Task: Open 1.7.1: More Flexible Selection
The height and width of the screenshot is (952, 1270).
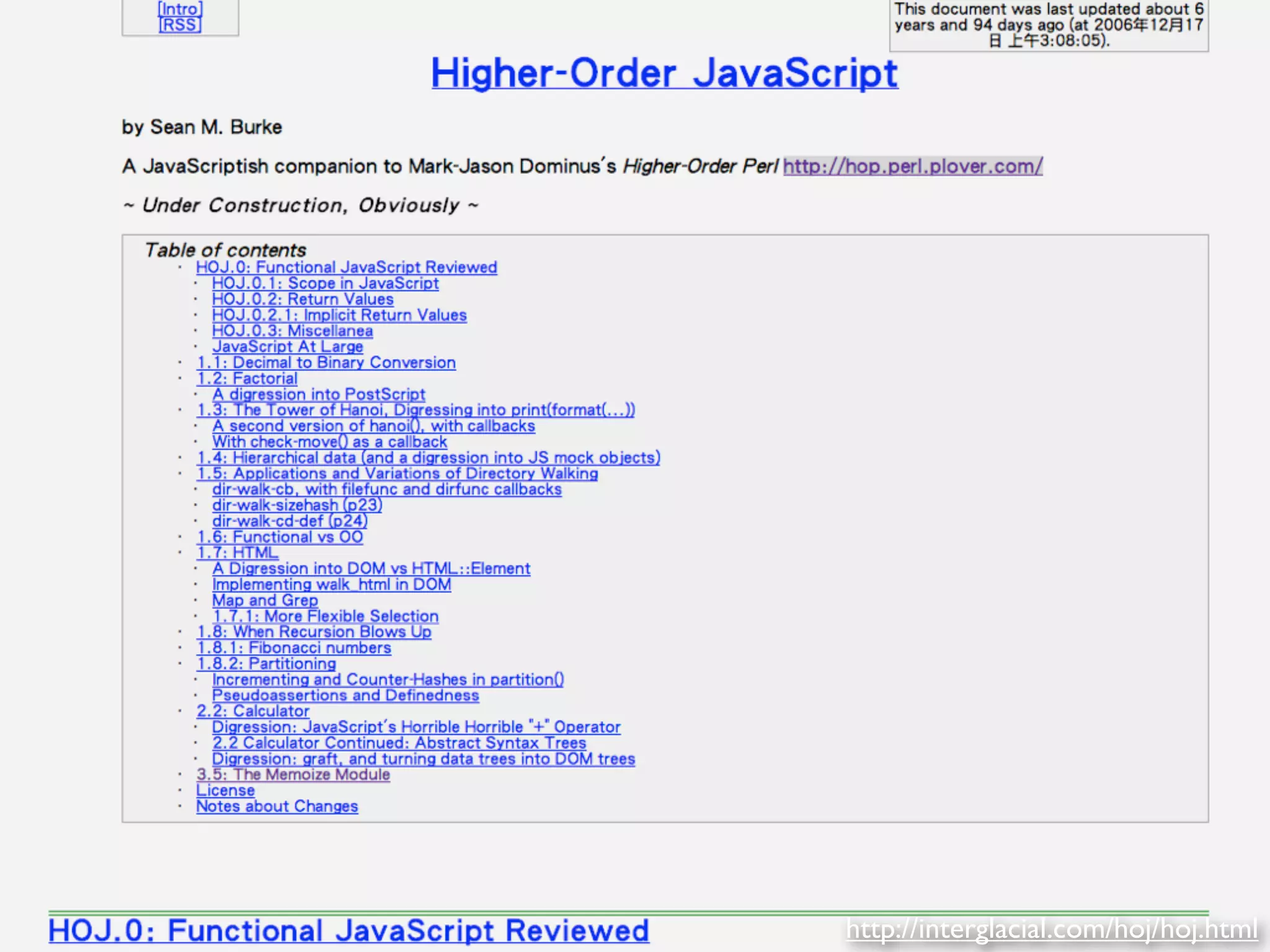Action: click(325, 616)
